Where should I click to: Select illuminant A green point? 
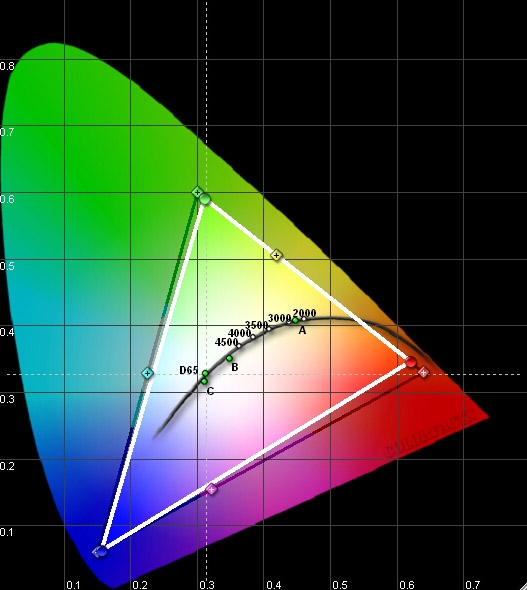295,320
